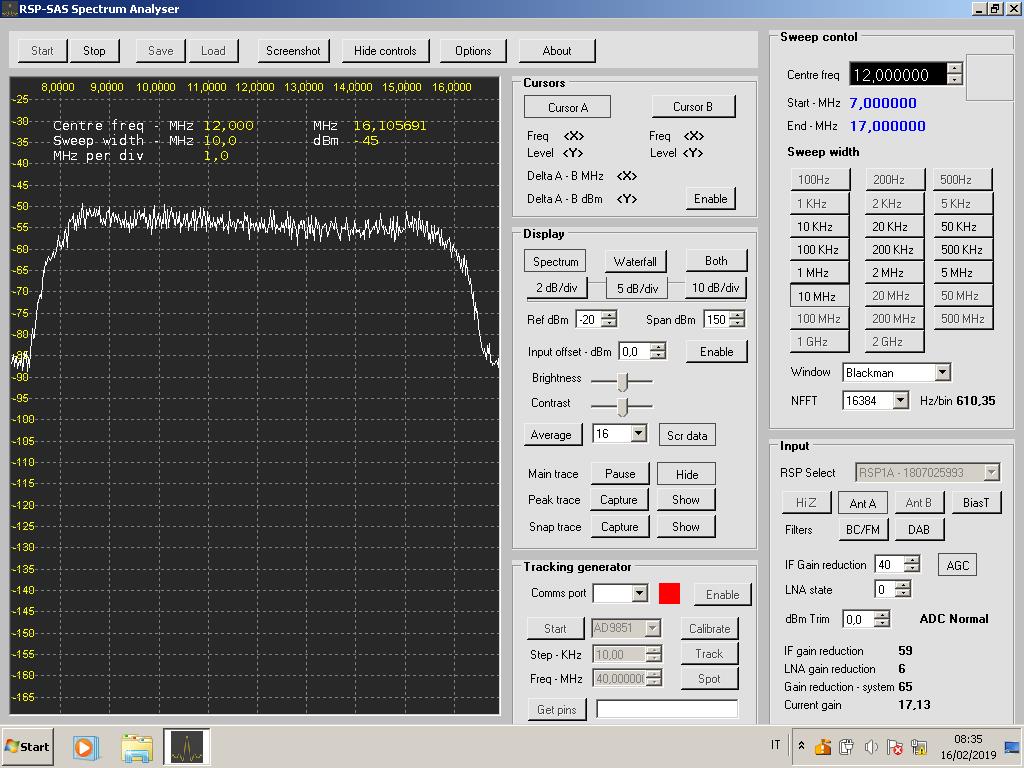Open the Average count dropdown
Viewport: 1024px width, 768px height.
(639, 434)
